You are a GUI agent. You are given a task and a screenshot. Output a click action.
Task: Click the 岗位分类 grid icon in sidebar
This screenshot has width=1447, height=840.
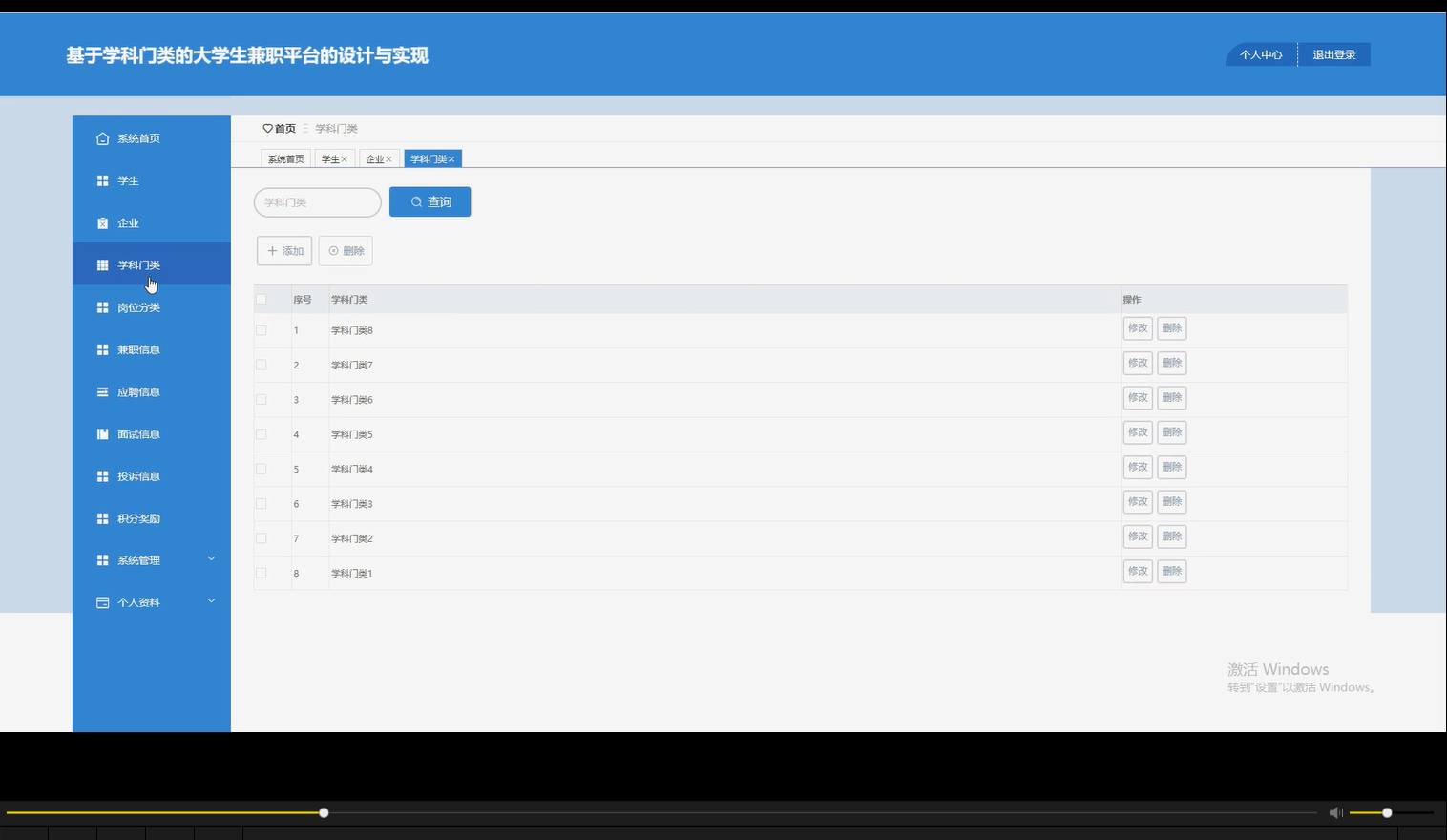102,307
